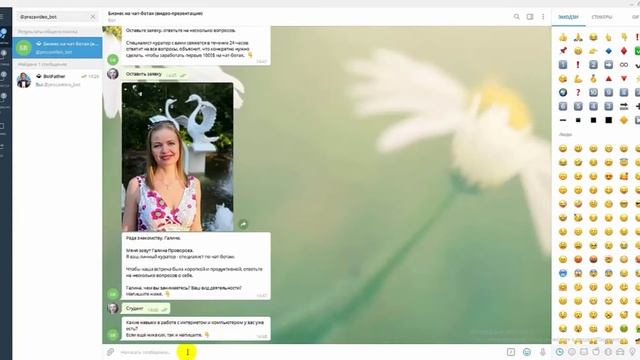Click the message introducing Галина Проворова
Image resolution: width=640 pixels, height=360 pixels.
[196, 266]
